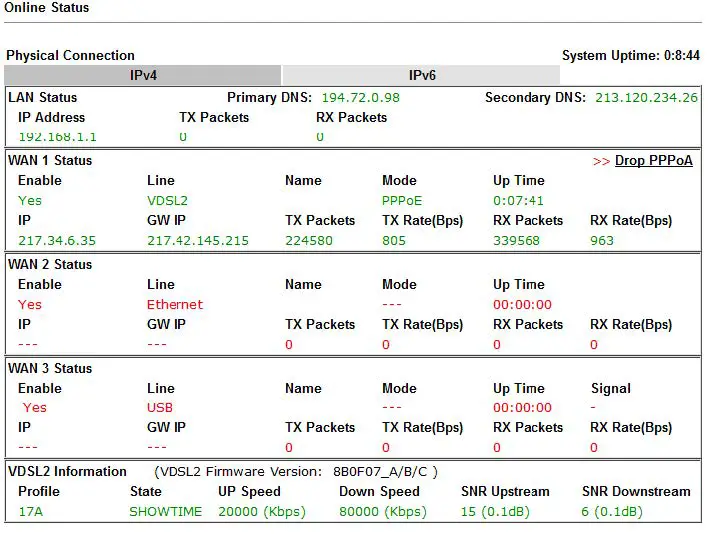709x534 pixels.
Task: Select Primary DNS value 194.72.0.98
Action: pyautogui.click(x=360, y=98)
